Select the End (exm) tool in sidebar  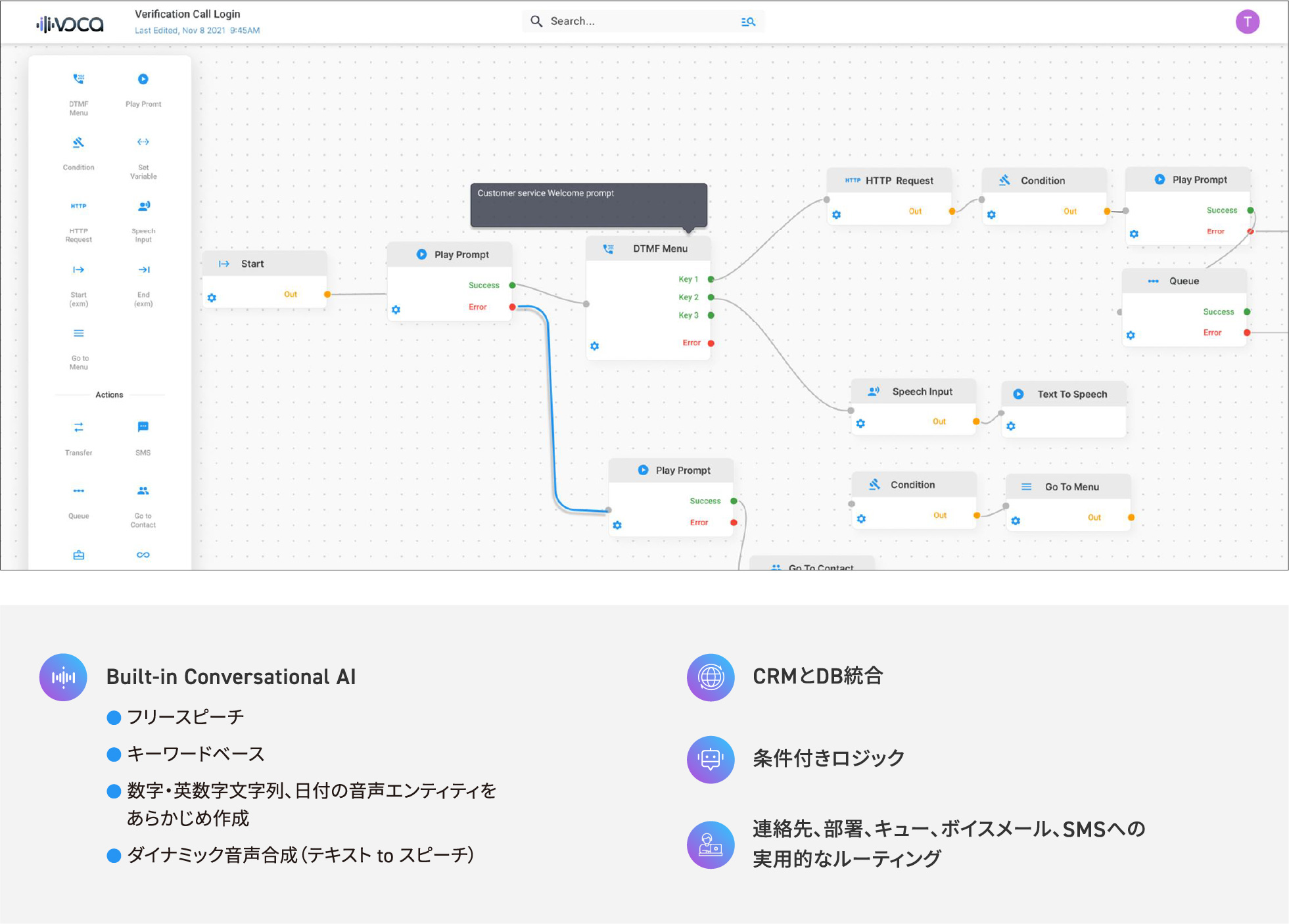(143, 285)
